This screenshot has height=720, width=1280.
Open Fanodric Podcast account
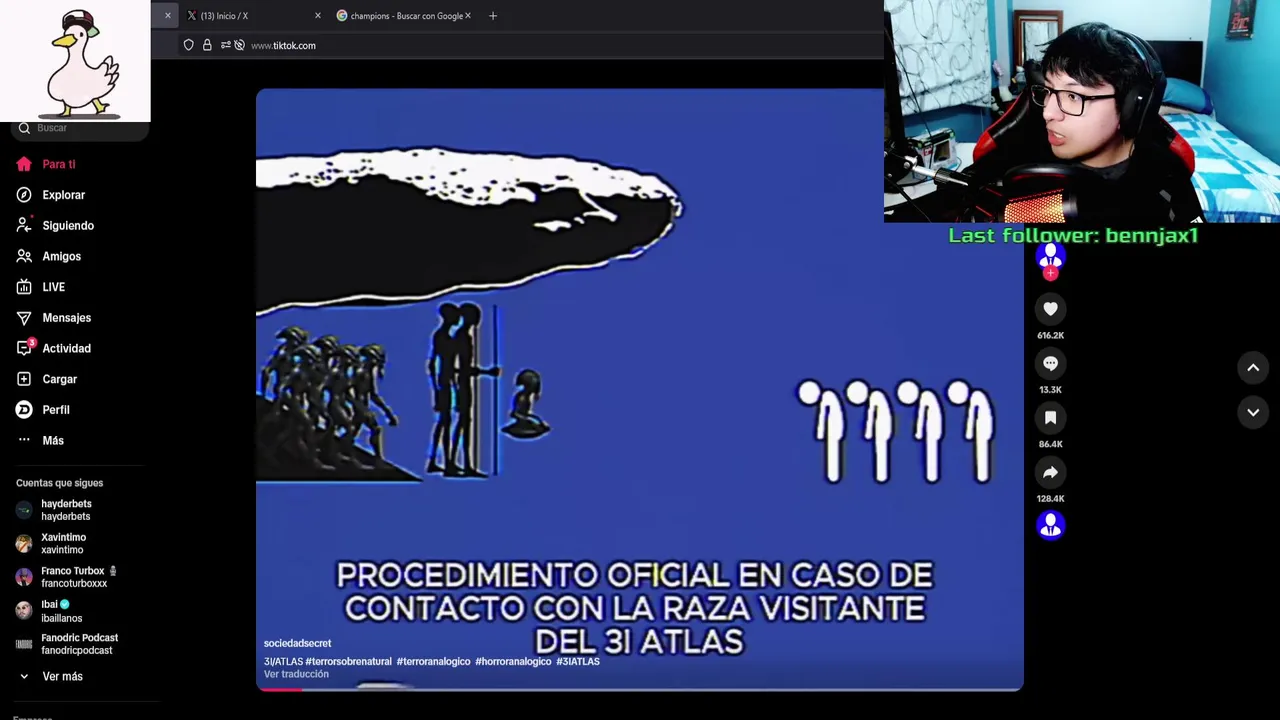click(x=79, y=644)
